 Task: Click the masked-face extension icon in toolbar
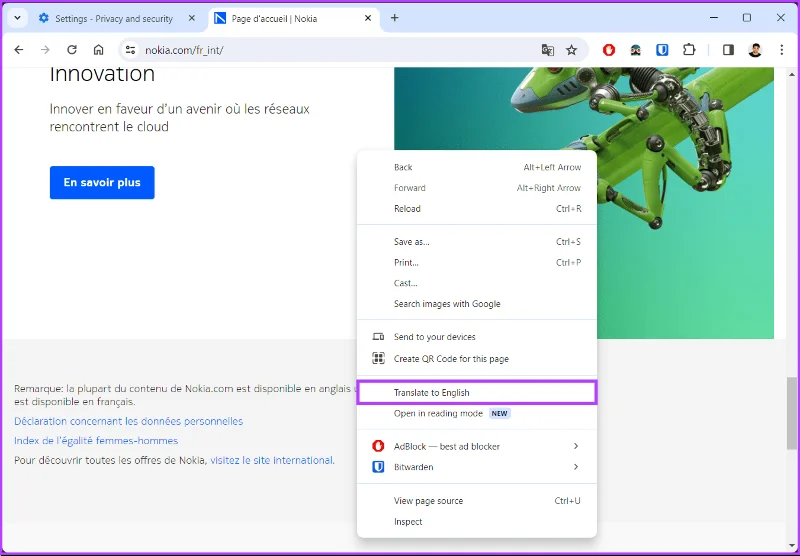636,50
